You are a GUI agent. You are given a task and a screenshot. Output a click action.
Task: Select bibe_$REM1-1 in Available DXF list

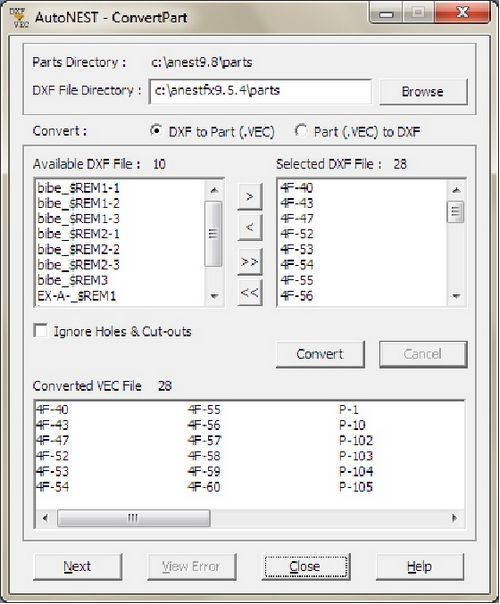[x=79, y=188]
